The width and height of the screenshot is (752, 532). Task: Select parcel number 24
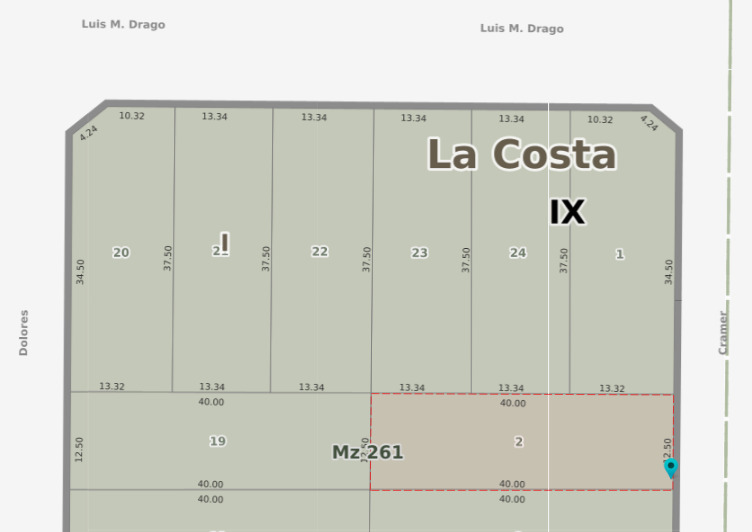point(517,253)
